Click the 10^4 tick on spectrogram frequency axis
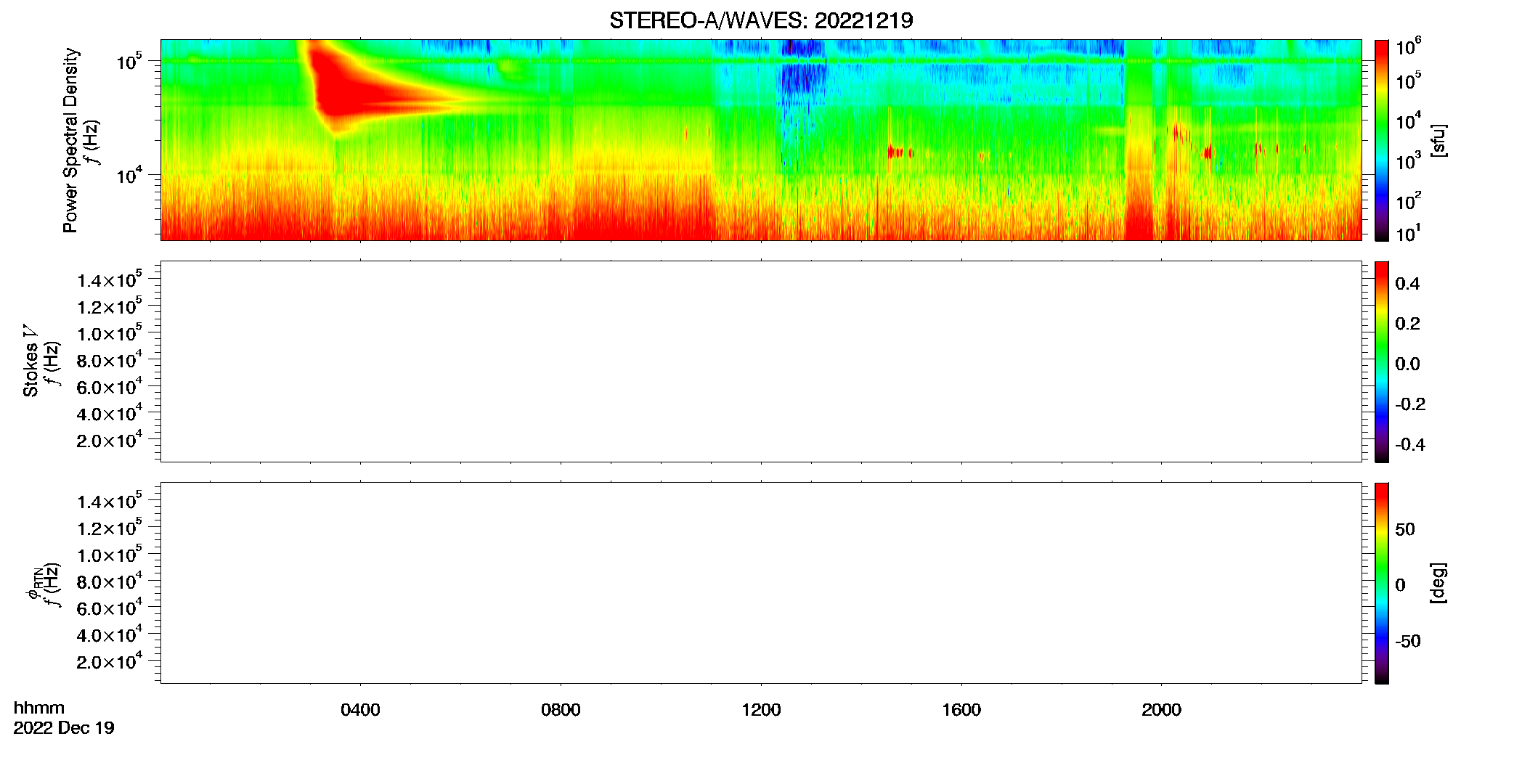 pyautogui.click(x=129, y=175)
